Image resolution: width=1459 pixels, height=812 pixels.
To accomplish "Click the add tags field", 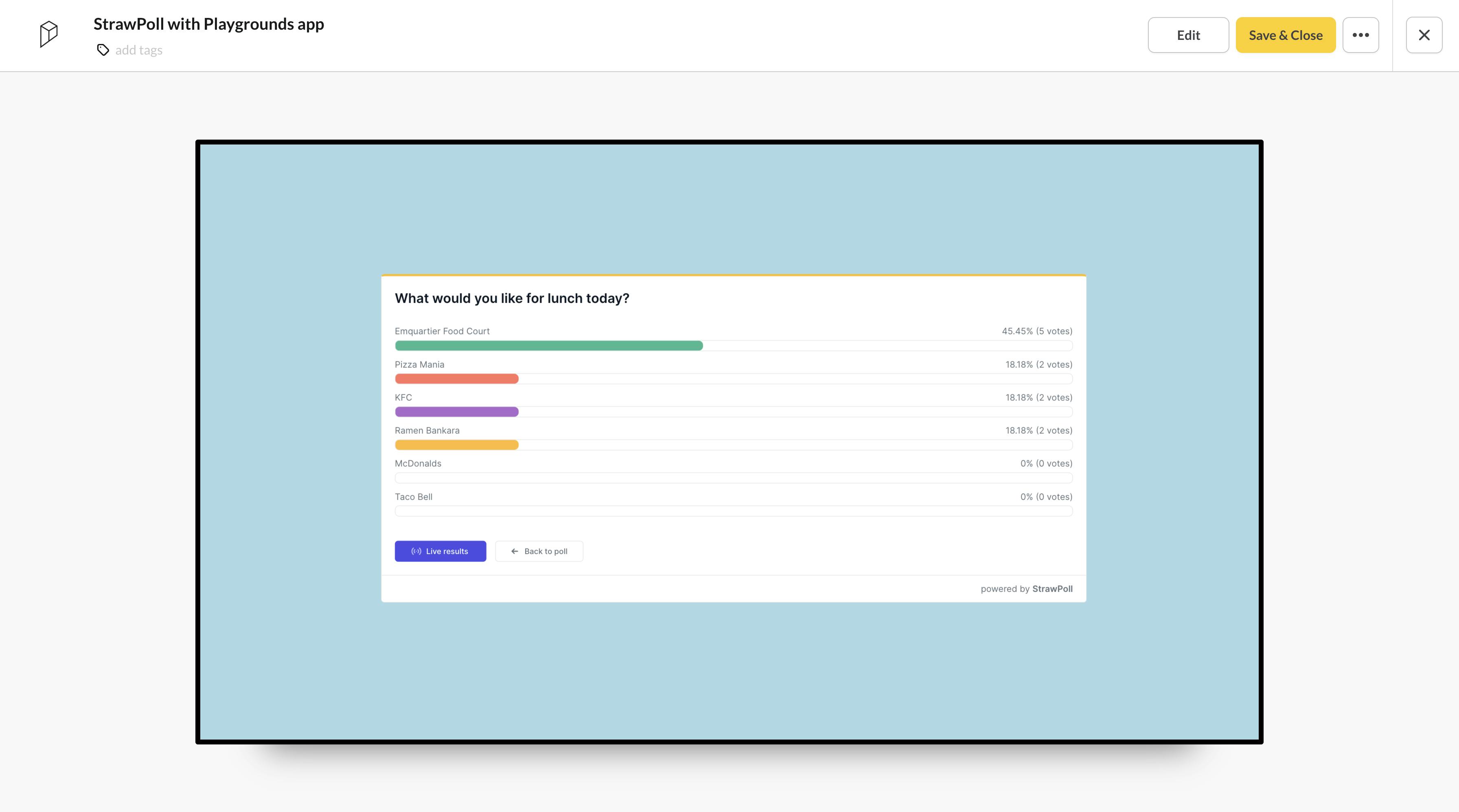I will click(x=139, y=50).
